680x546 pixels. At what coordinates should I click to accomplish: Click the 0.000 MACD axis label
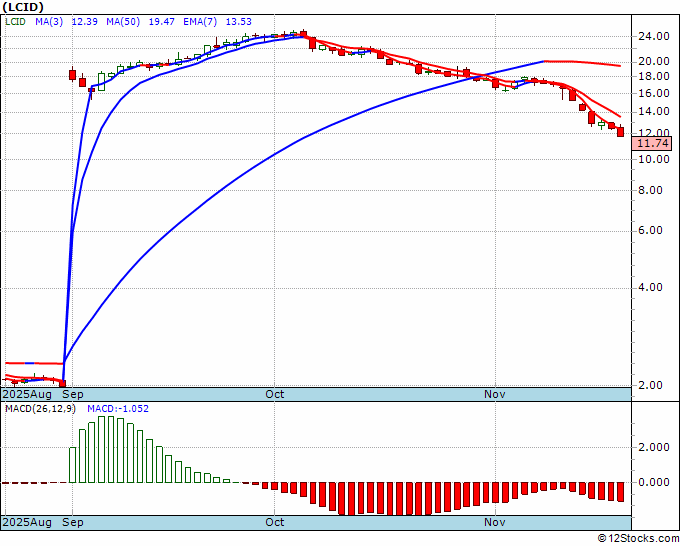tap(654, 482)
